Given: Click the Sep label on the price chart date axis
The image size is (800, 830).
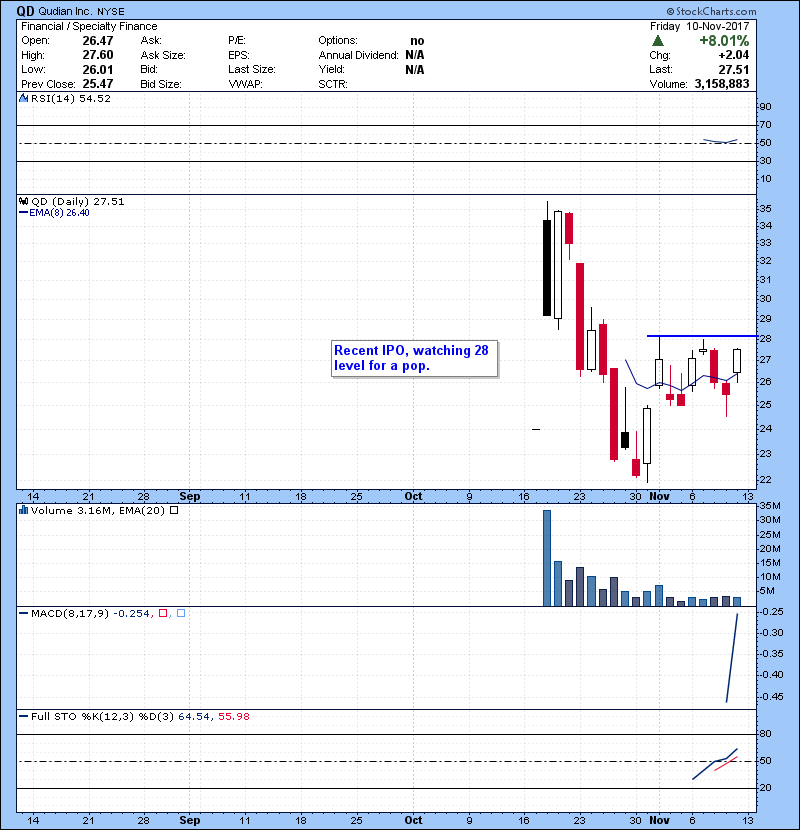Looking at the screenshot, I should 190,497.
